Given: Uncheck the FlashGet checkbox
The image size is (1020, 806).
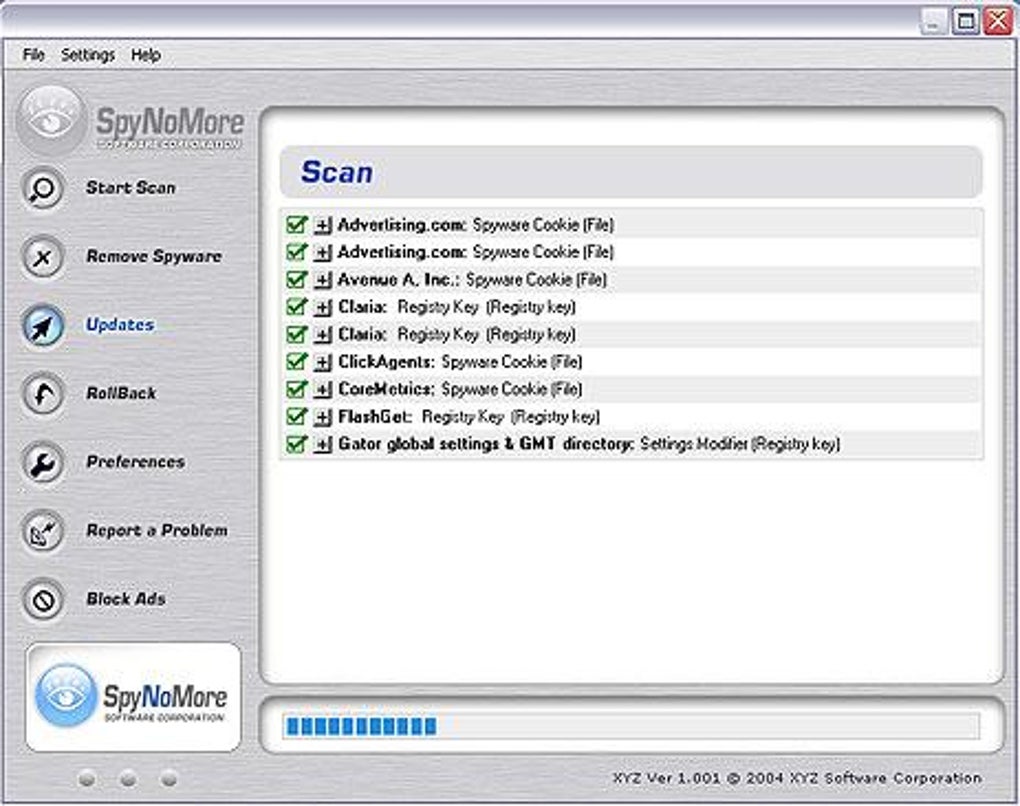Looking at the screenshot, I should [296, 416].
